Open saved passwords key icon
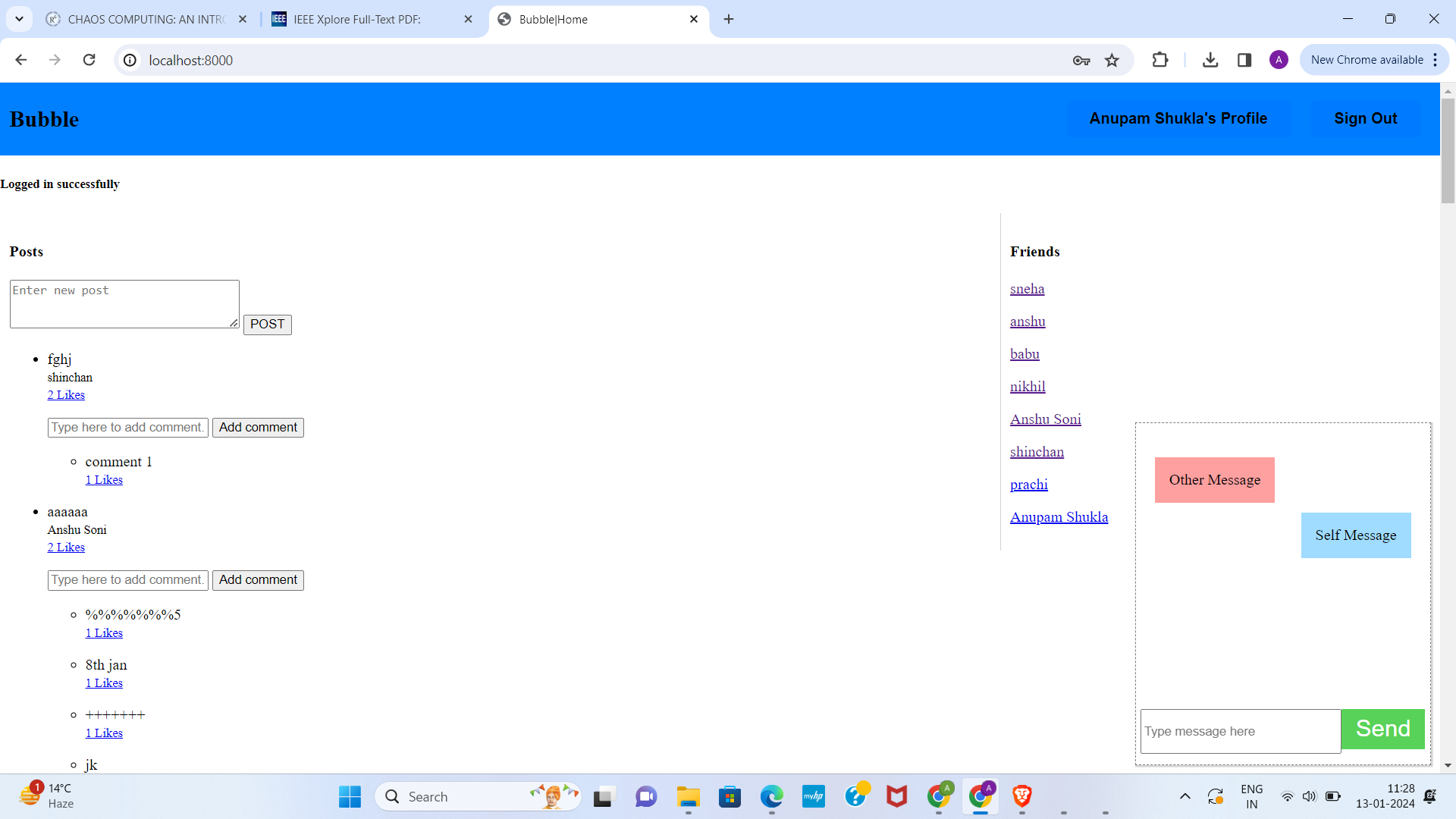This screenshot has width=1456, height=819. [x=1081, y=60]
